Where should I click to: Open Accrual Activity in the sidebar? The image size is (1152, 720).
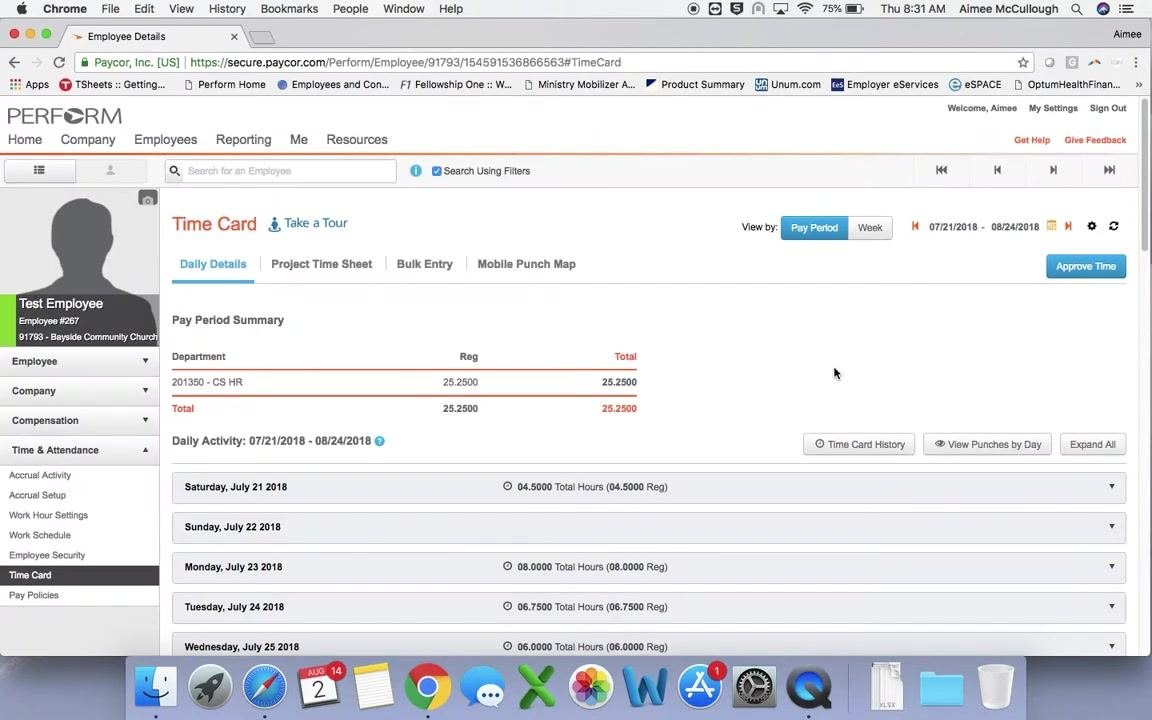point(40,475)
